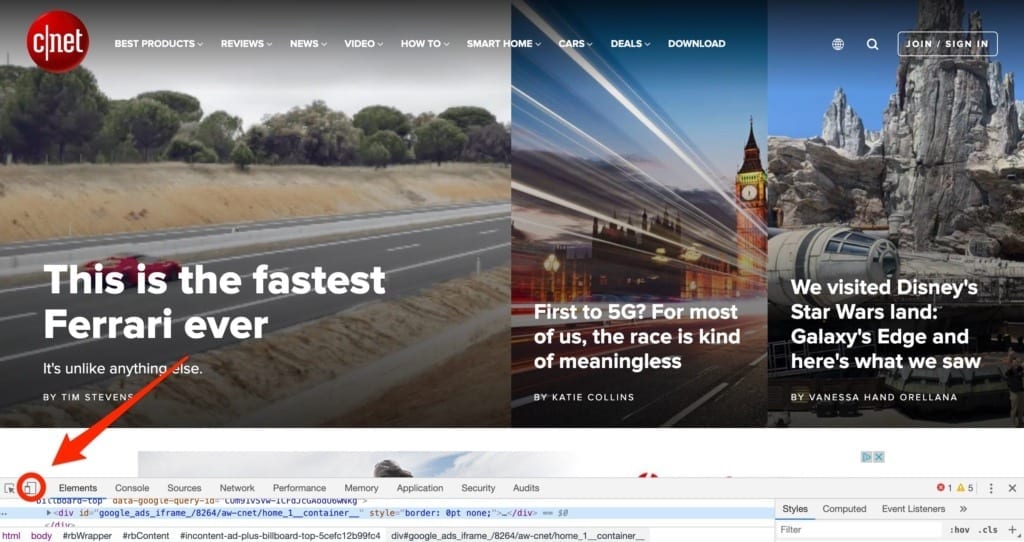Viewport: 1024px width, 542px height.
Task: Open the Smart Home dropdown menu
Action: pyautogui.click(x=504, y=44)
